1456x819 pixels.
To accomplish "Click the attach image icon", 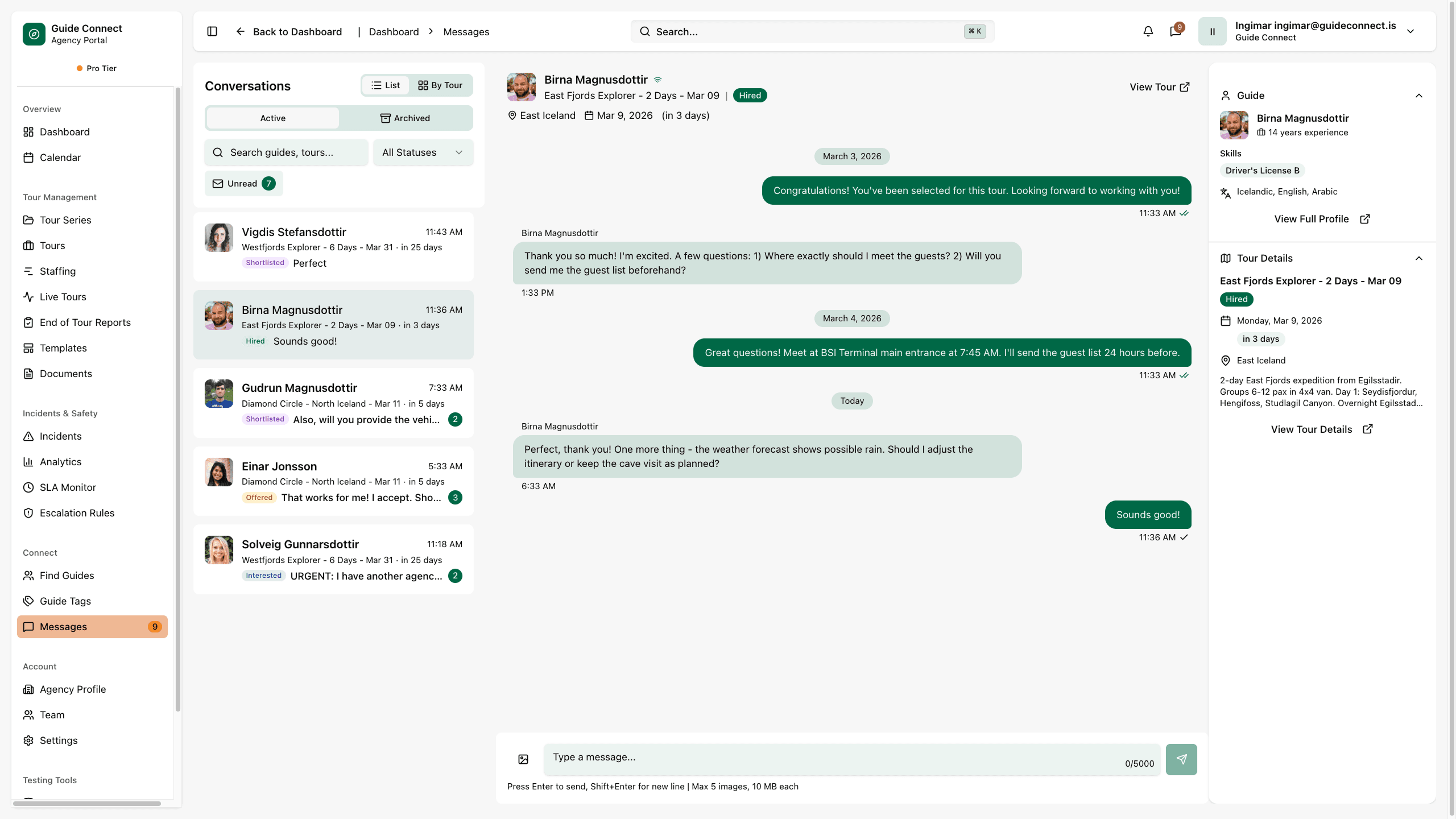I will click(523, 759).
